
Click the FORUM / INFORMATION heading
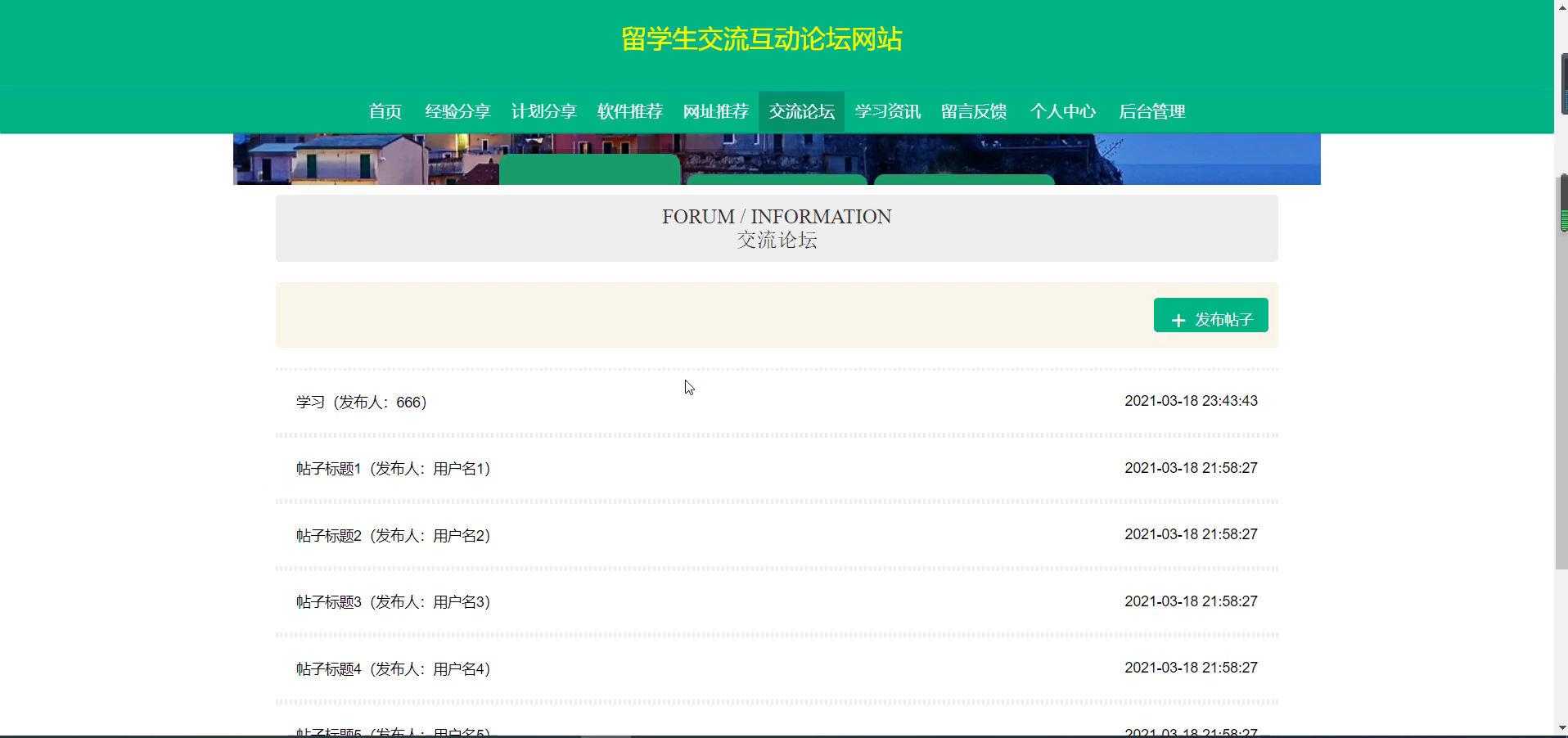777,217
